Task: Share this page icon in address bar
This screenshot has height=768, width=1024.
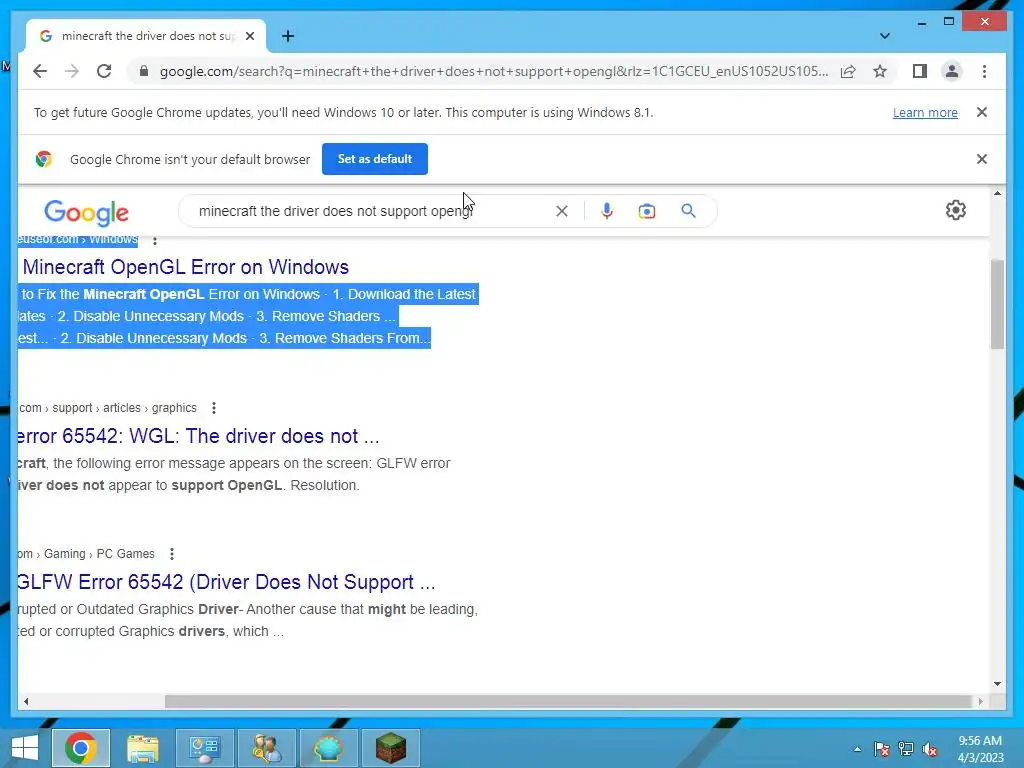Action: click(x=848, y=71)
